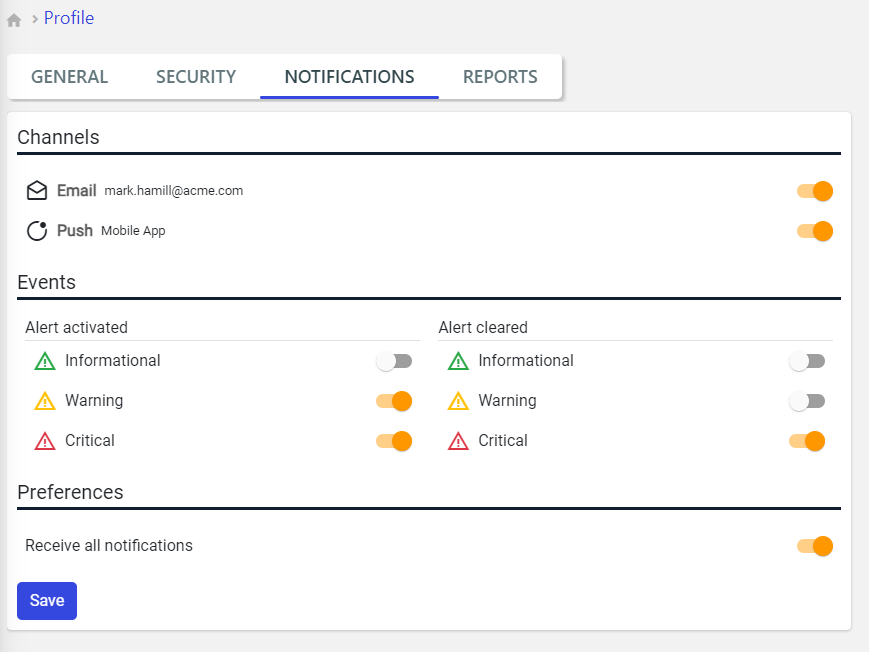This screenshot has height=652, width=869.
Task: Click the Email envelope icon
Action: pyautogui.click(x=37, y=191)
